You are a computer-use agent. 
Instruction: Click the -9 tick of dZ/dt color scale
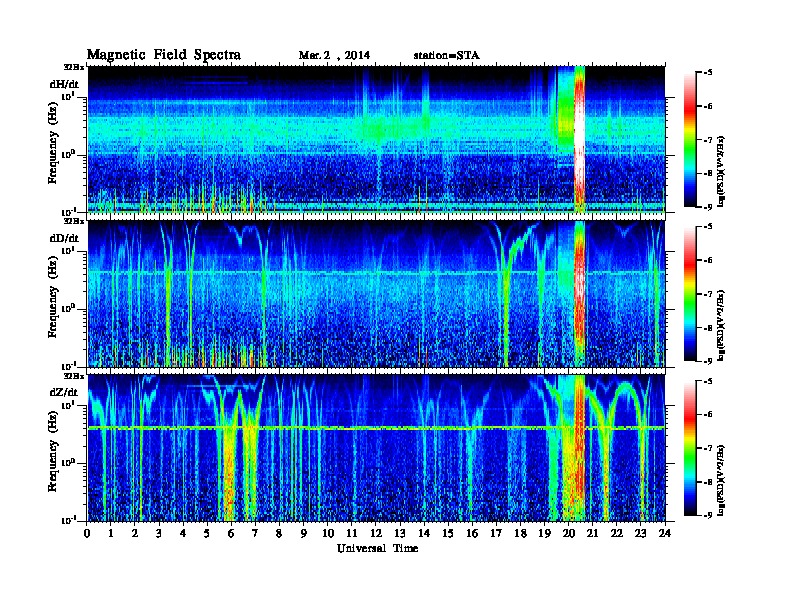[709, 515]
